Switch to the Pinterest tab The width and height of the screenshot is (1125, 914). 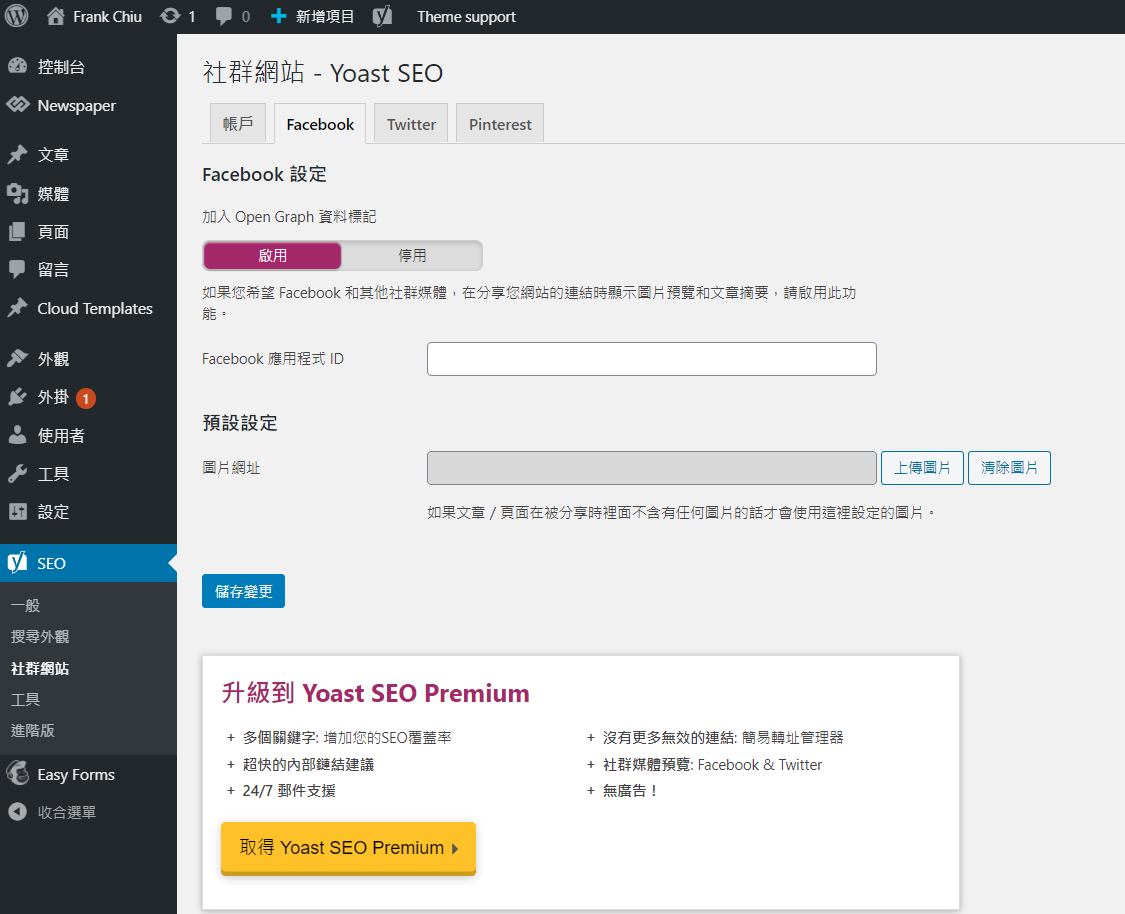pos(500,124)
